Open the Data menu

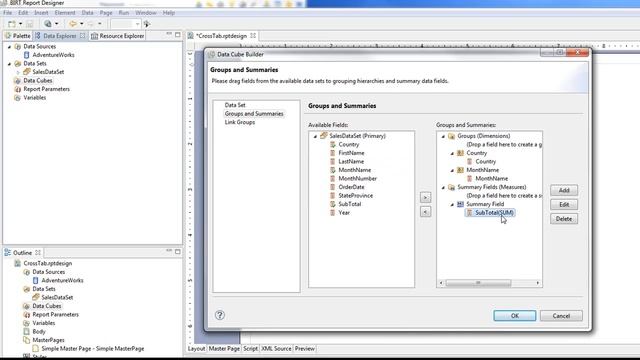87,13
